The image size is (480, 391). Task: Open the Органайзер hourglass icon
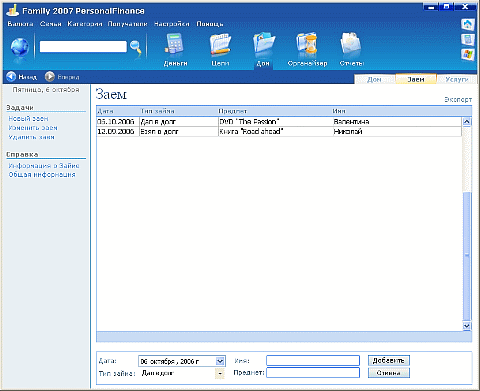pyautogui.click(x=307, y=44)
